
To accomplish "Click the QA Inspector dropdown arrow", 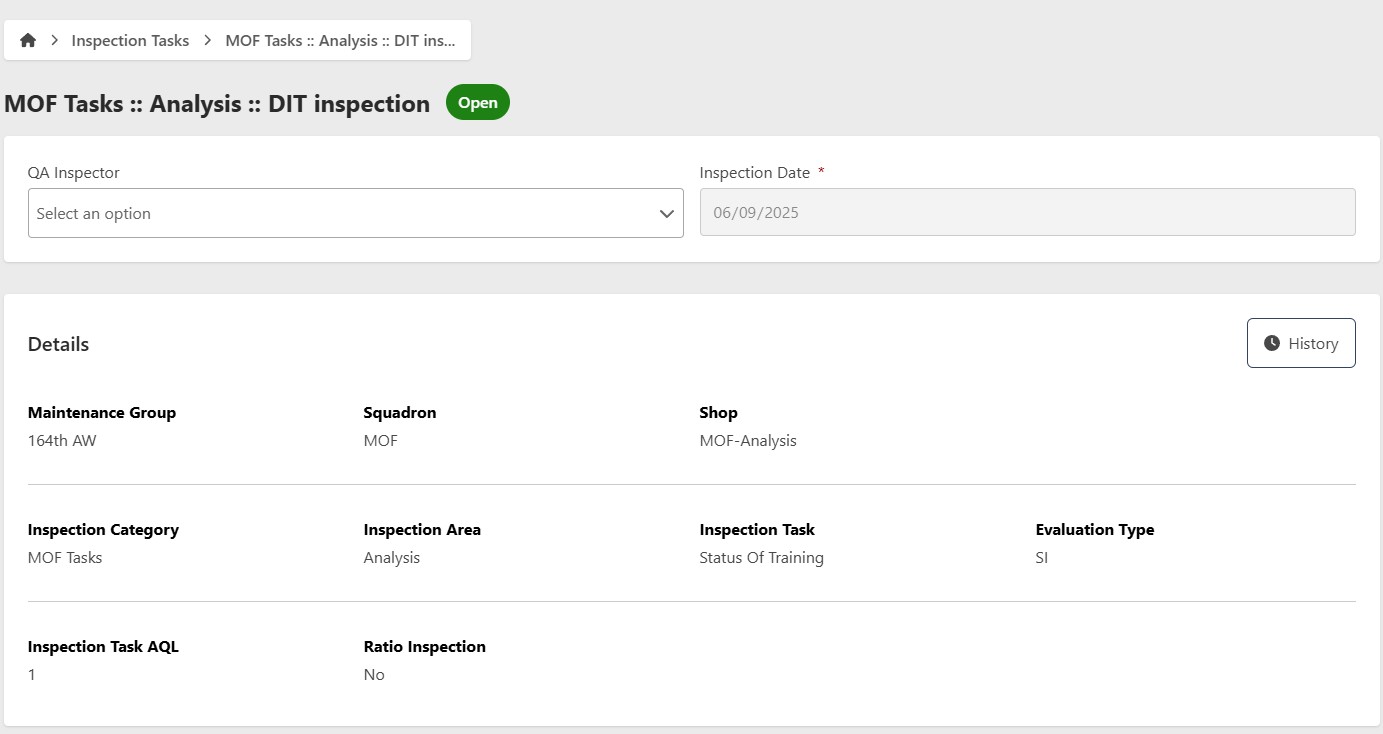I will pyautogui.click(x=667, y=214).
